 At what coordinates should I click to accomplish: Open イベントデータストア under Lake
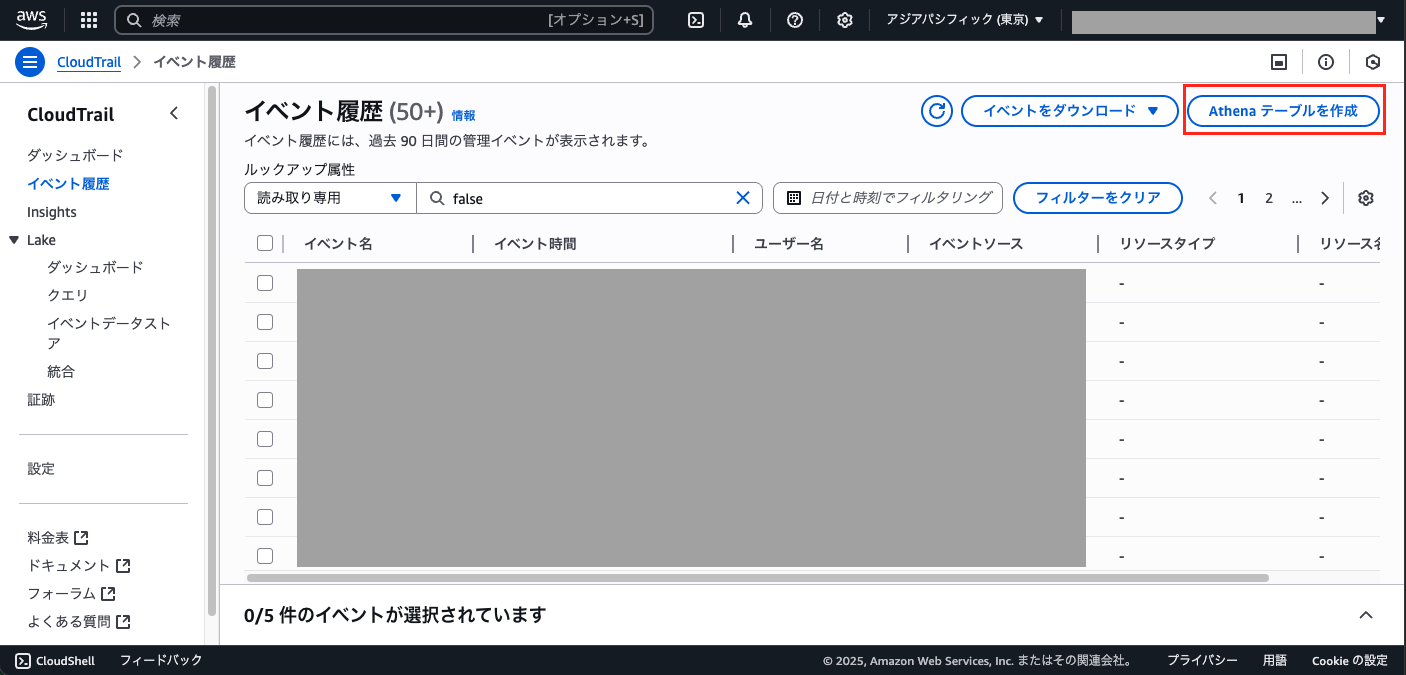point(109,333)
